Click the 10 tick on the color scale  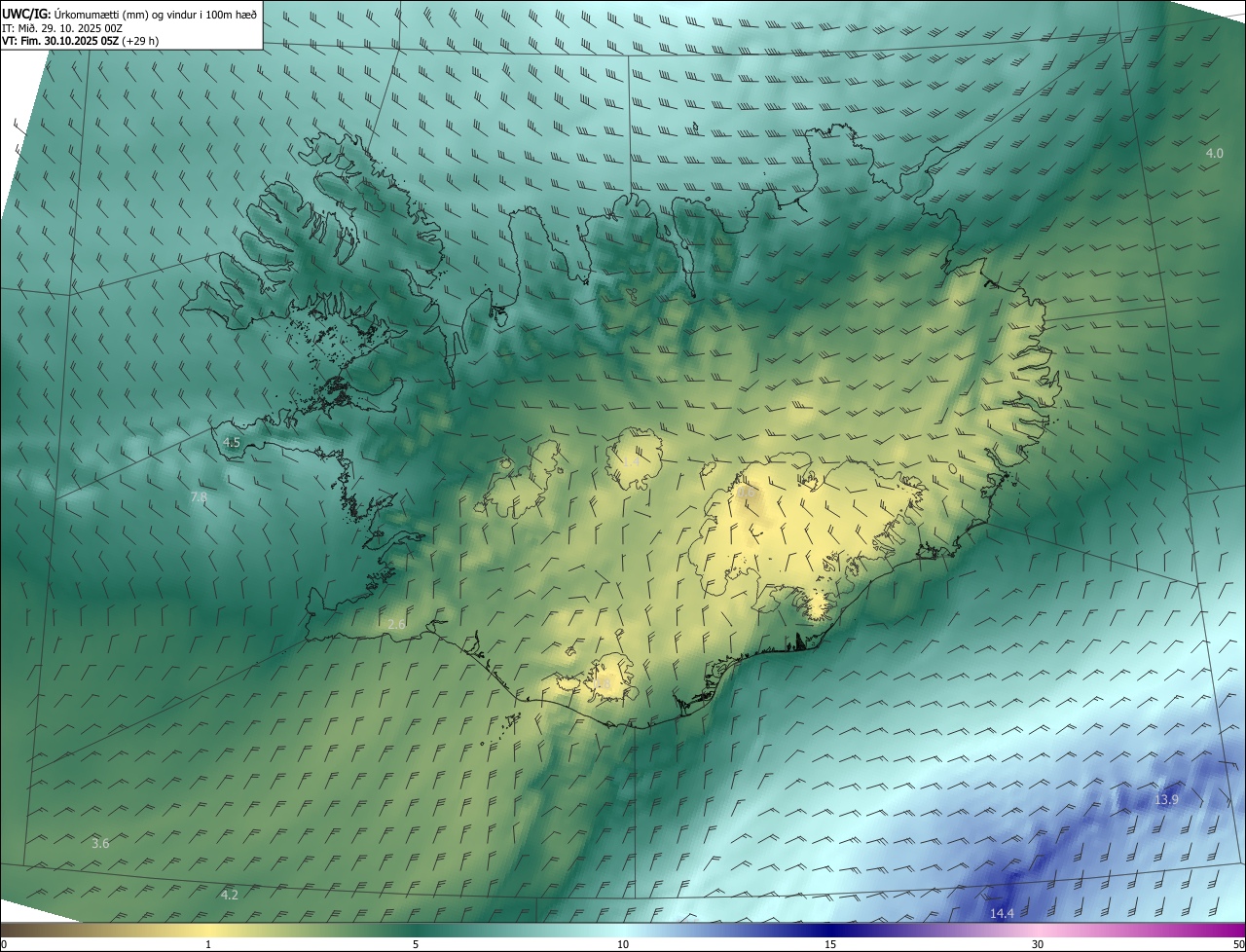(623, 944)
